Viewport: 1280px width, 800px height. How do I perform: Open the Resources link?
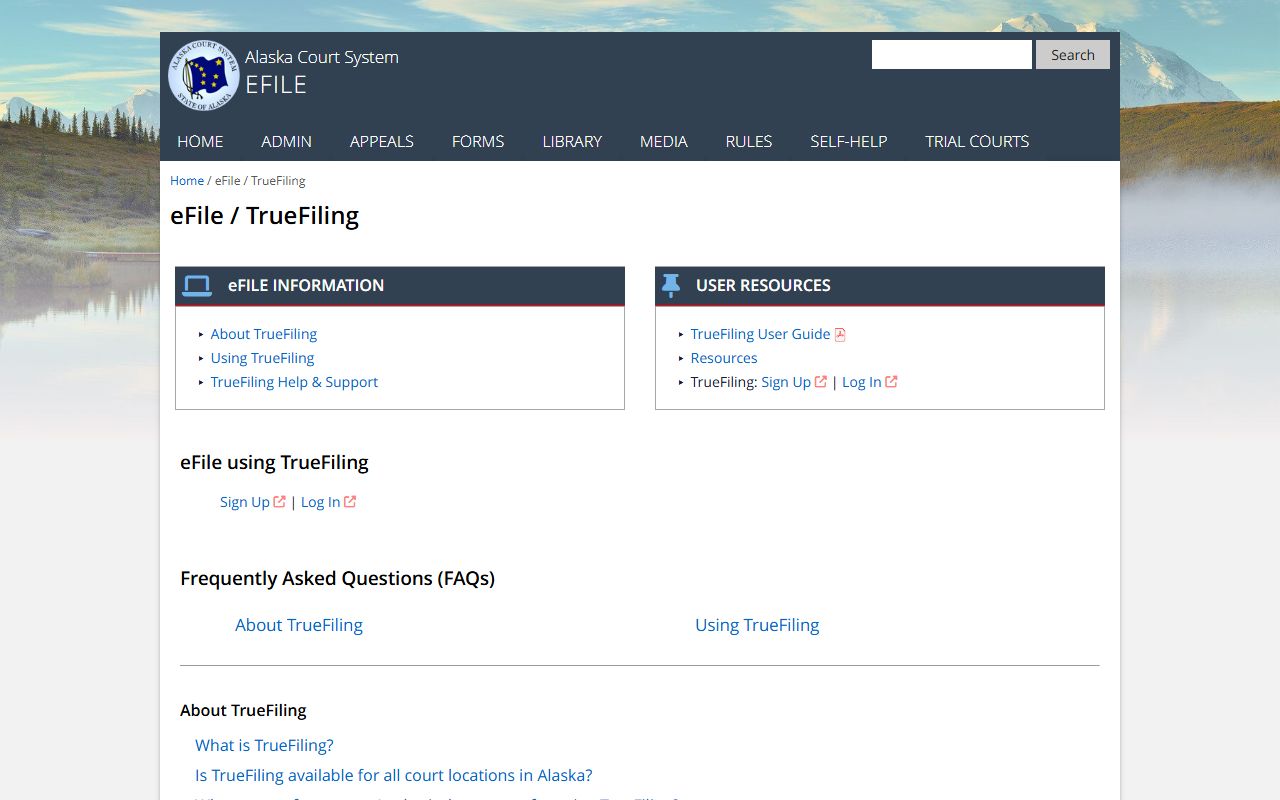(724, 358)
